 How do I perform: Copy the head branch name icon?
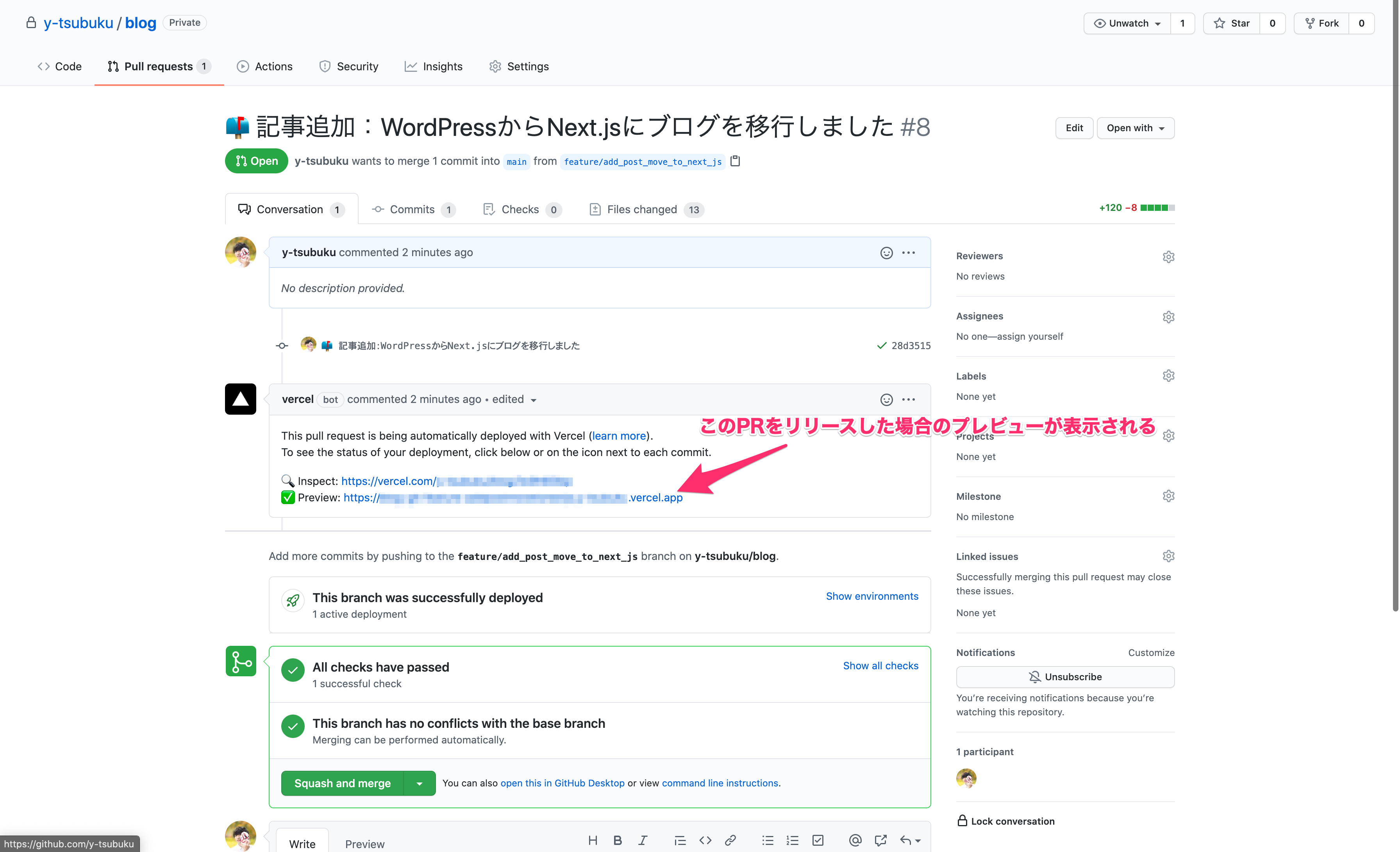[x=735, y=161]
